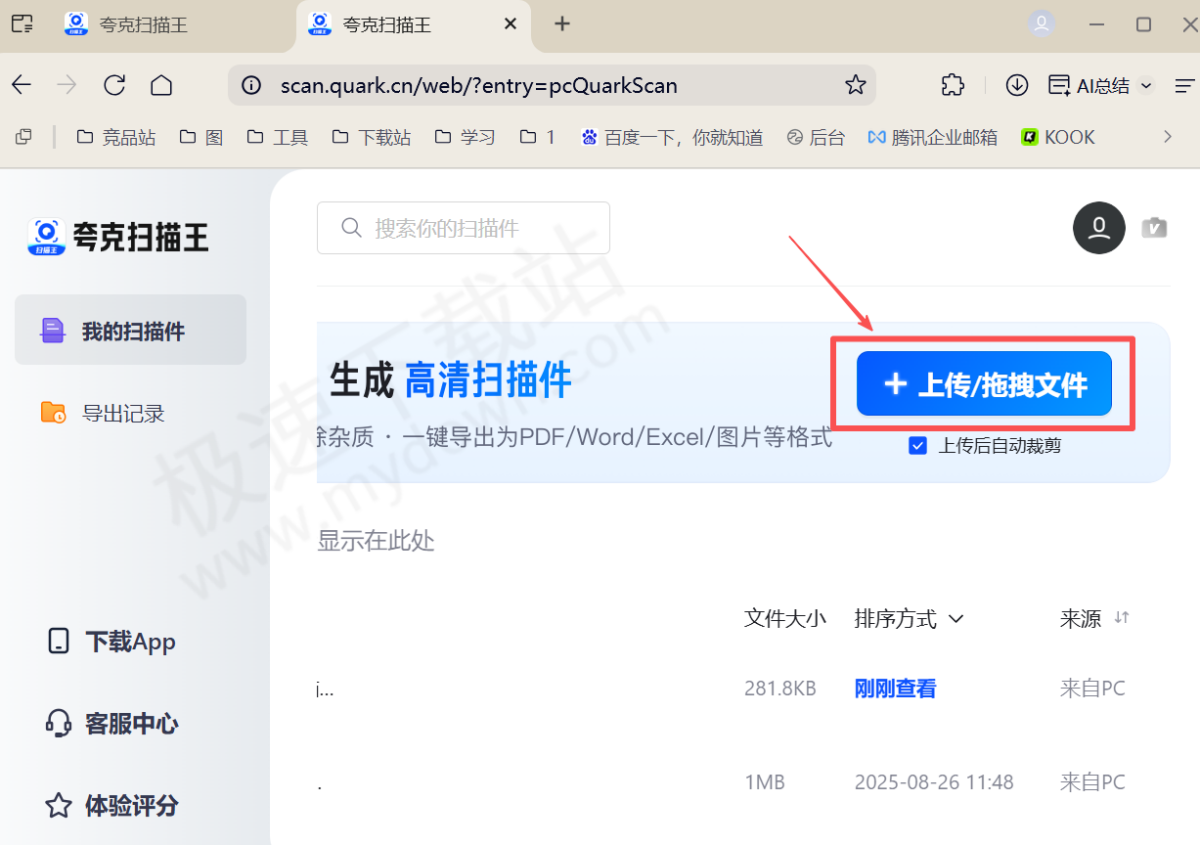This screenshot has width=1200, height=845.
Task: Reload the page with refresh icon
Action: [x=114, y=85]
